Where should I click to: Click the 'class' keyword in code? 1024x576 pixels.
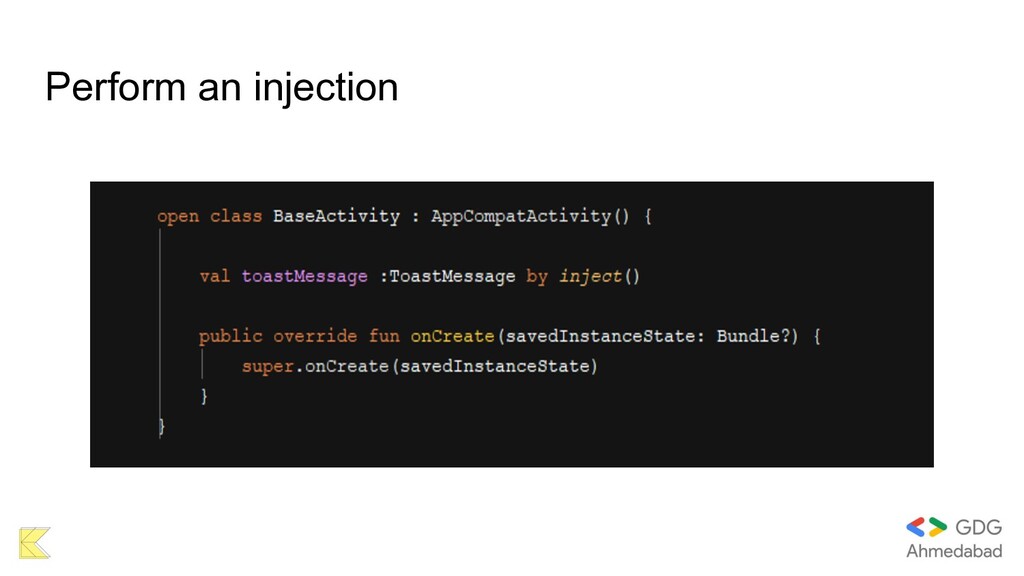[236, 216]
